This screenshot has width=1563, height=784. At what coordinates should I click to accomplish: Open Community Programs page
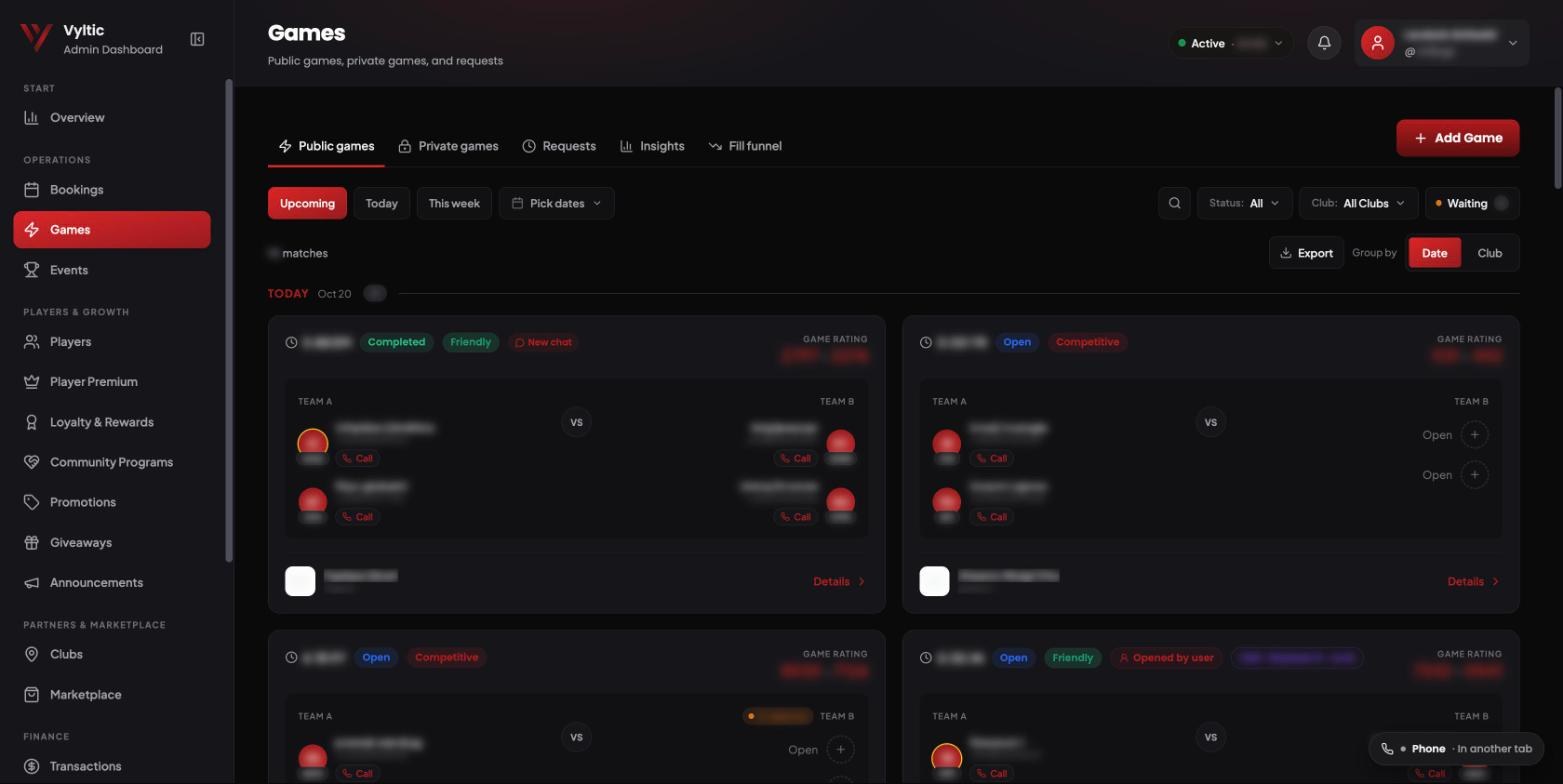[x=112, y=462]
